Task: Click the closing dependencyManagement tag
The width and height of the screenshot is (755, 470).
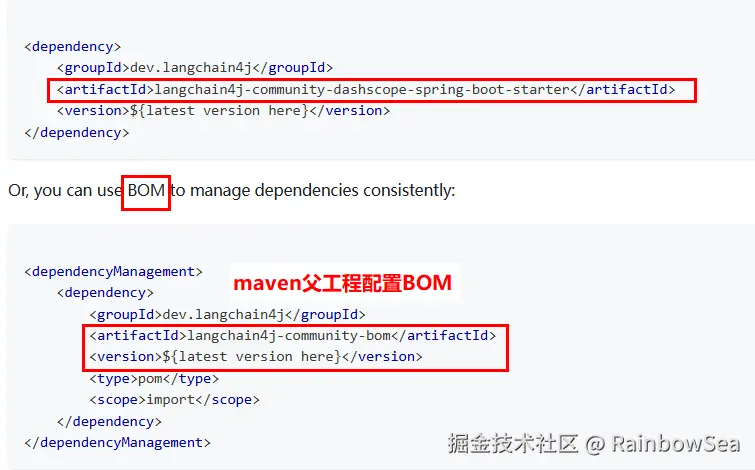Action: pos(117,443)
